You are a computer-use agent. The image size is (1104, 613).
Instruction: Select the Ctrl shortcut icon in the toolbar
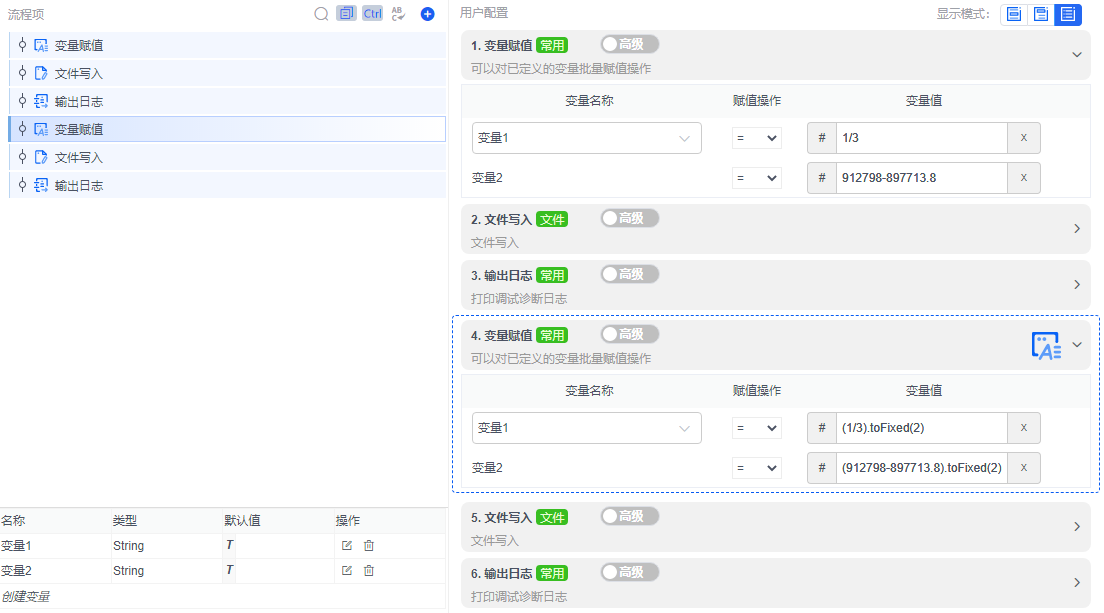coord(371,13)
